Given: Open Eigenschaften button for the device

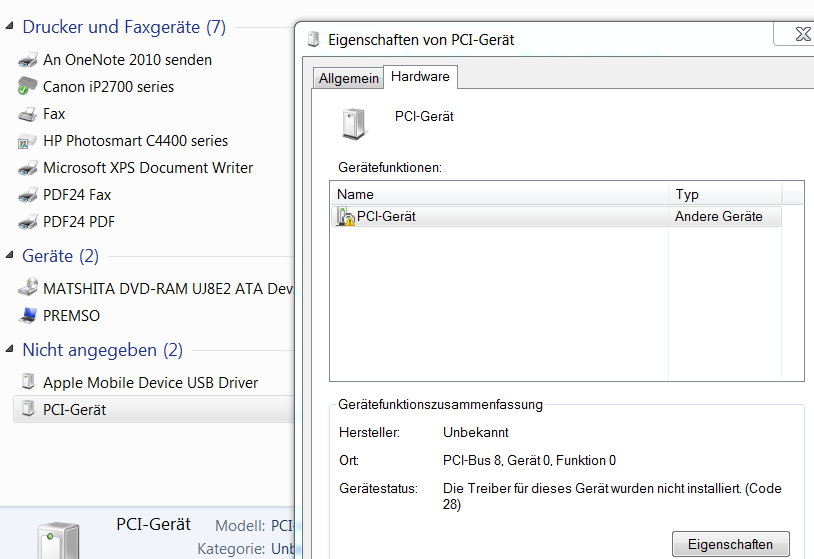Looking at the screenshot, I should [730, 544].
